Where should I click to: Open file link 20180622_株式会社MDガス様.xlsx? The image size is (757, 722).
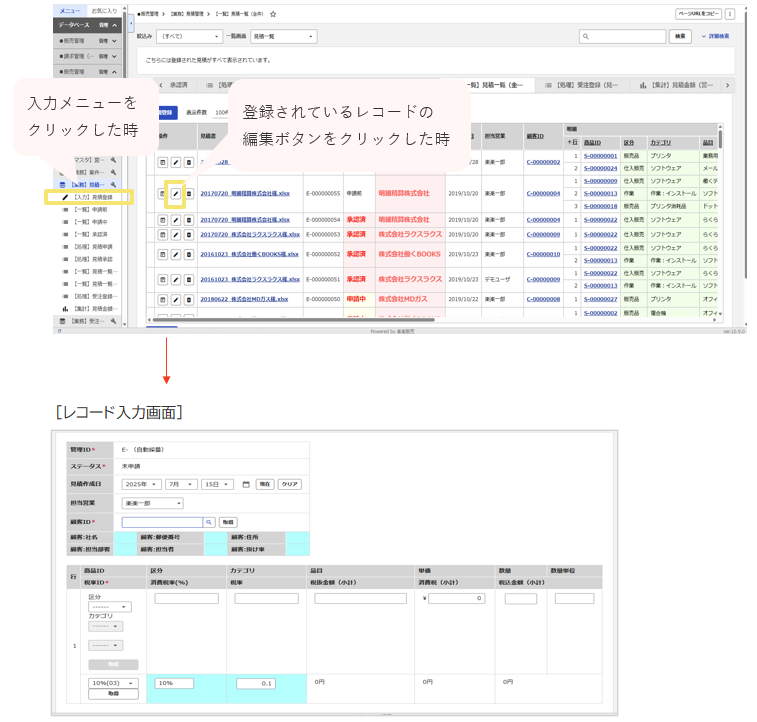coord(244,299)
